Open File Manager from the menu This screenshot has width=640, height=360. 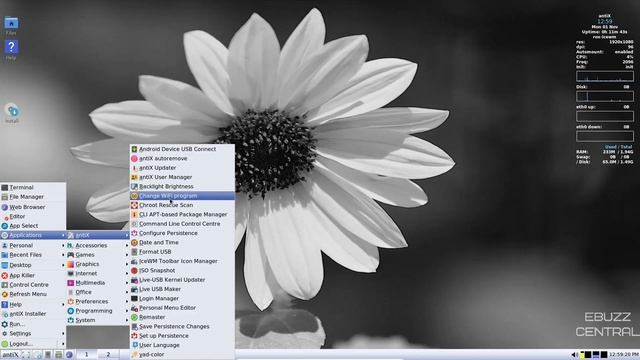click(33, 197)
